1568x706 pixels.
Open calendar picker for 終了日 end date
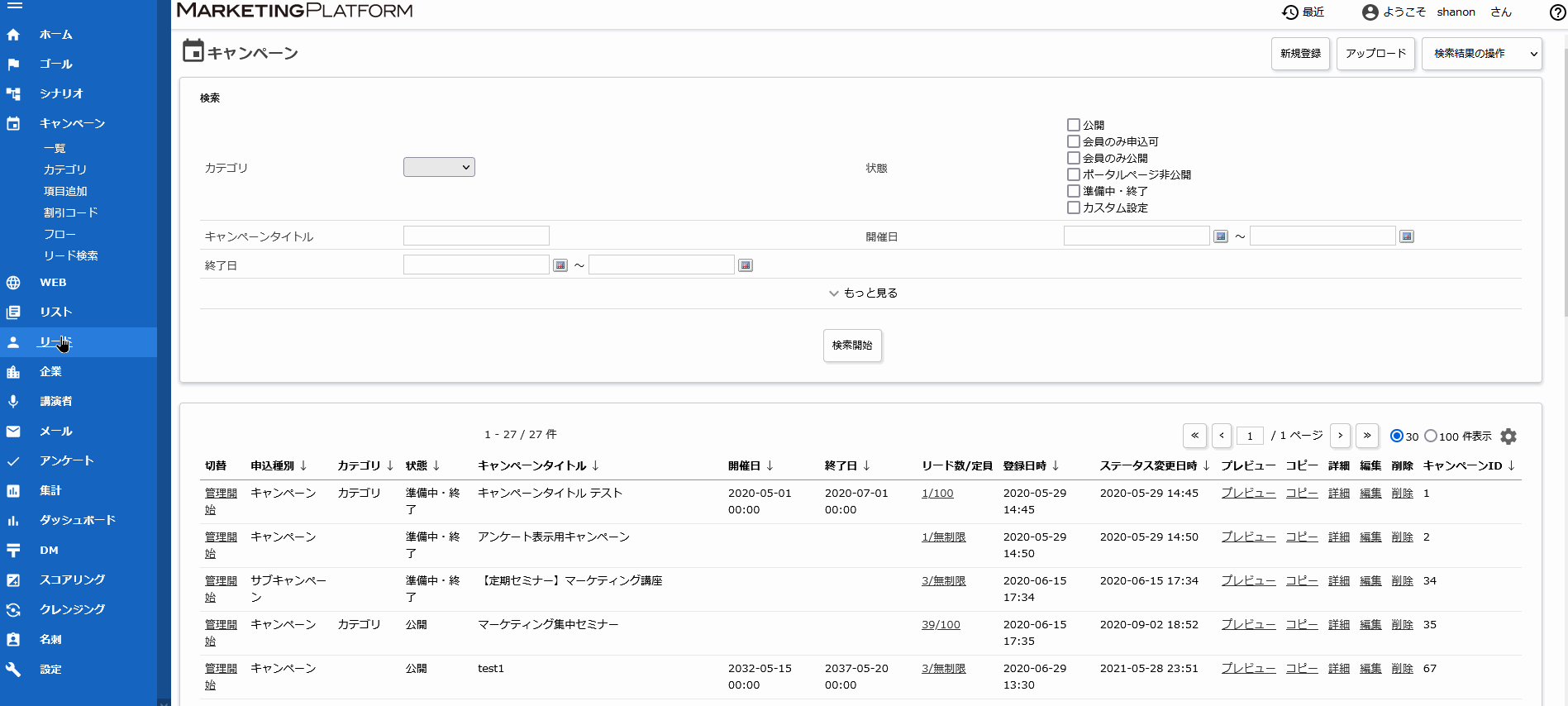coord(746,265)
